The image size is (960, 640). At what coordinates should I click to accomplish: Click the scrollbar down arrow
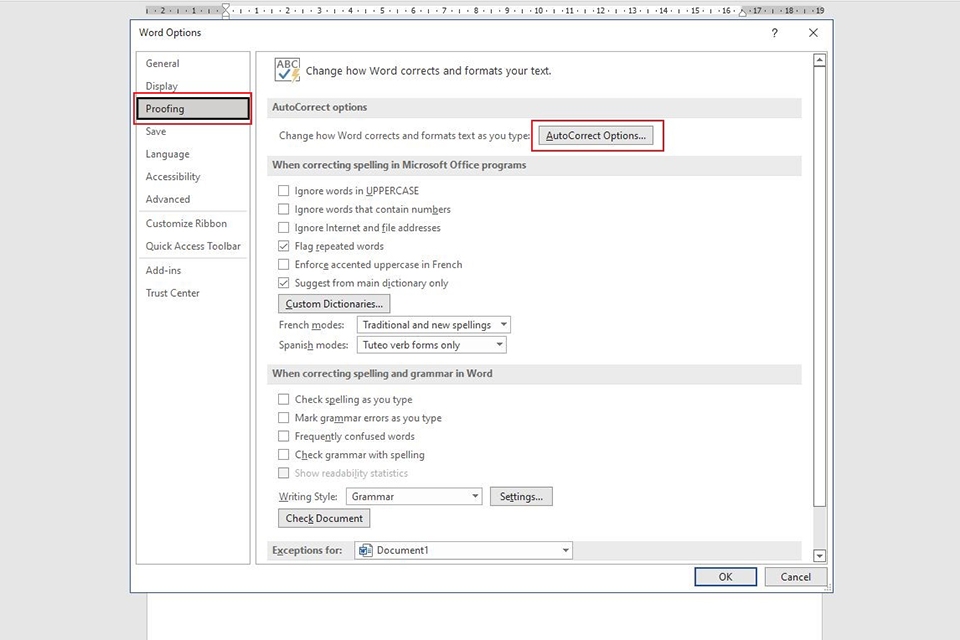(820, 556)
